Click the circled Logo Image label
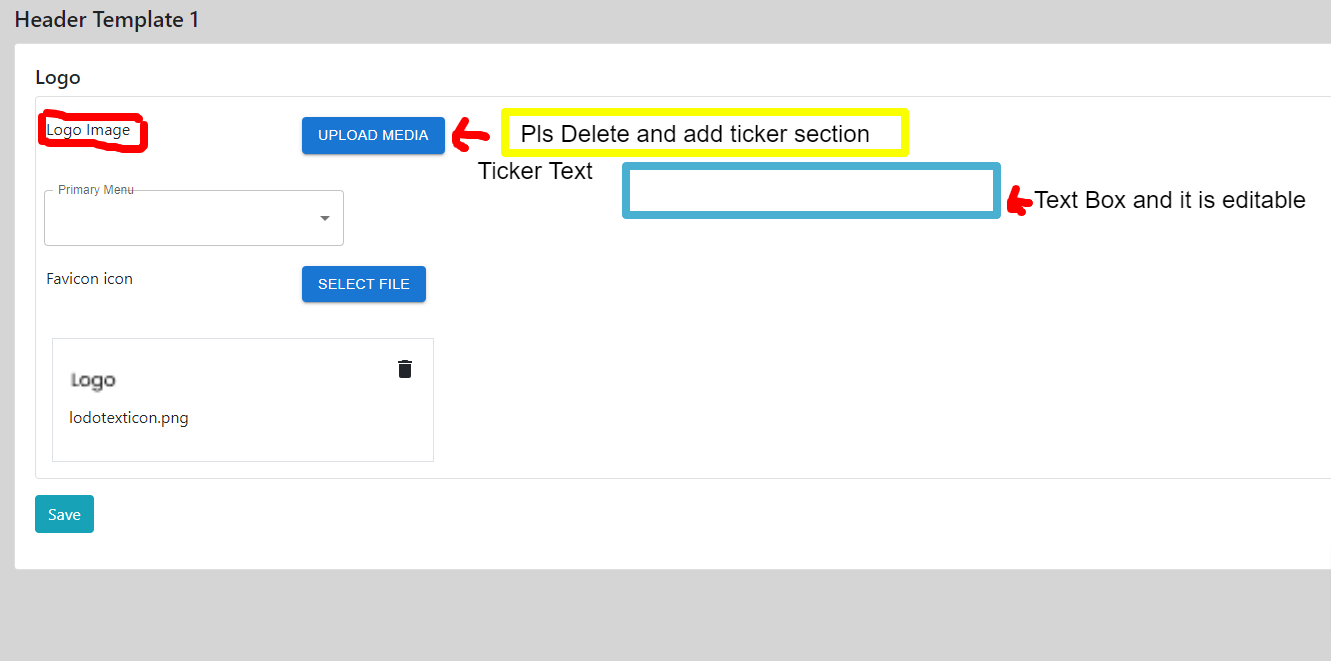The height and width of the screenshot is (661, 1331). coord(88,130)
